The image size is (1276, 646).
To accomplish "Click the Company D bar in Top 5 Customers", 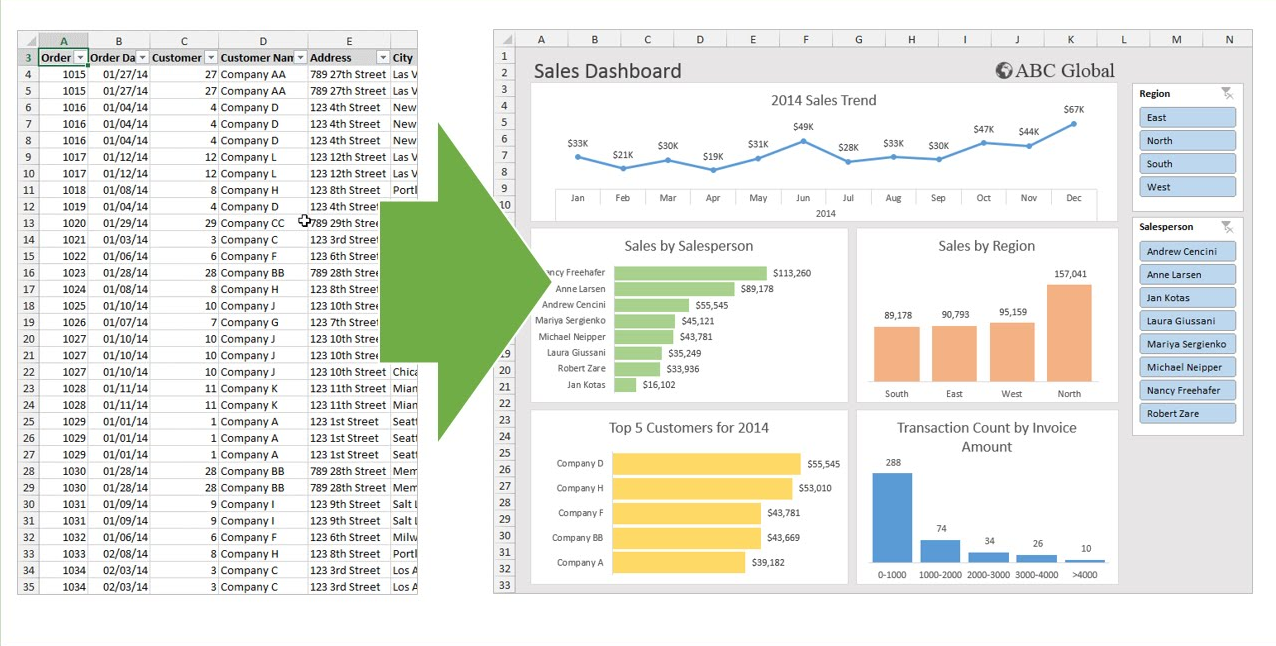I will point(706,464).
